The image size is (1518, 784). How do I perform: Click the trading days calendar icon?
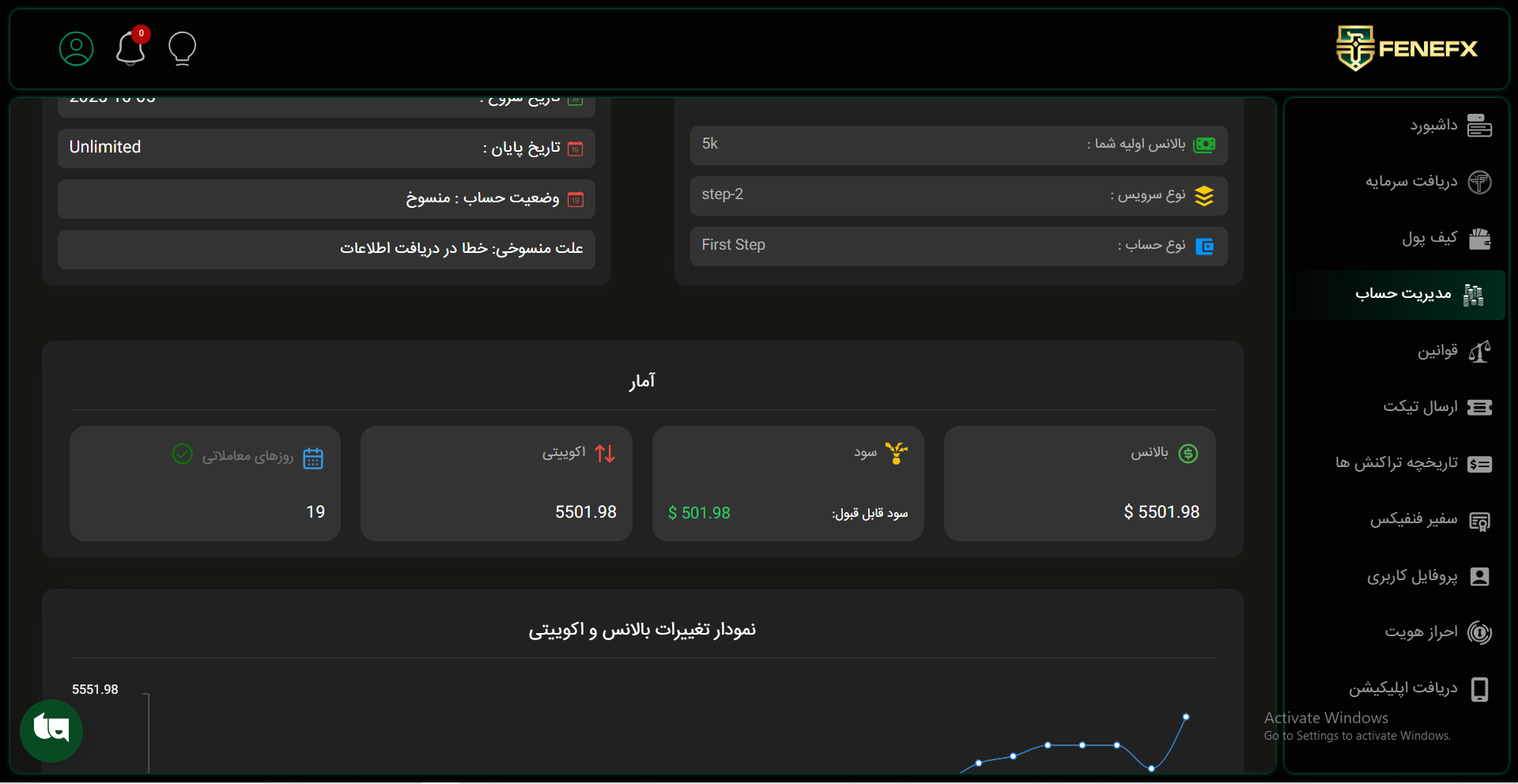[313, 458]
